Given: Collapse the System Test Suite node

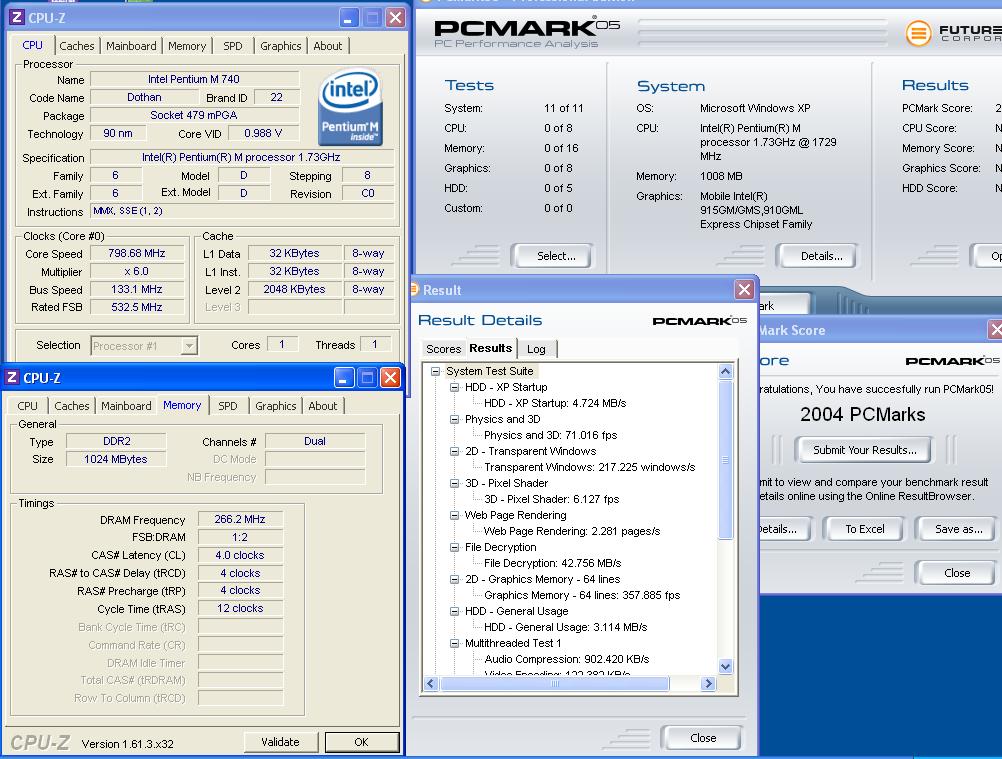Looking at the screenshot, I should click(435, 371).
